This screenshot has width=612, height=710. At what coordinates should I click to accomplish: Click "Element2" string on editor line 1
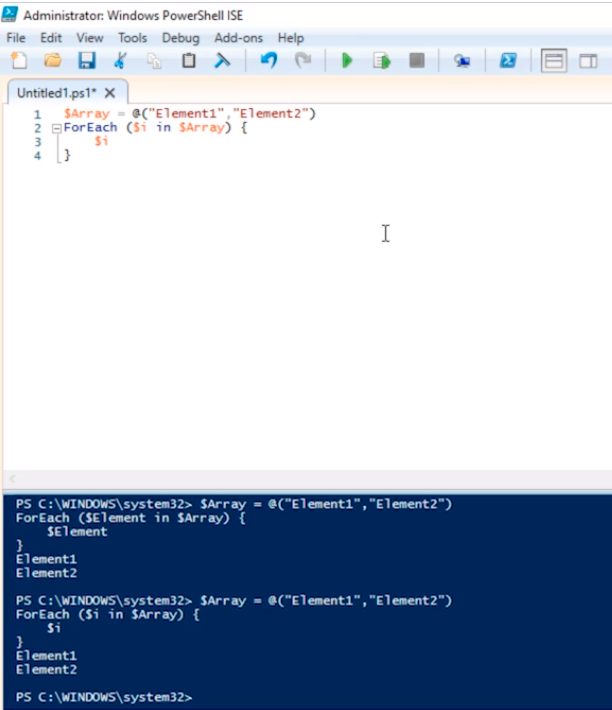coord(270,113)
